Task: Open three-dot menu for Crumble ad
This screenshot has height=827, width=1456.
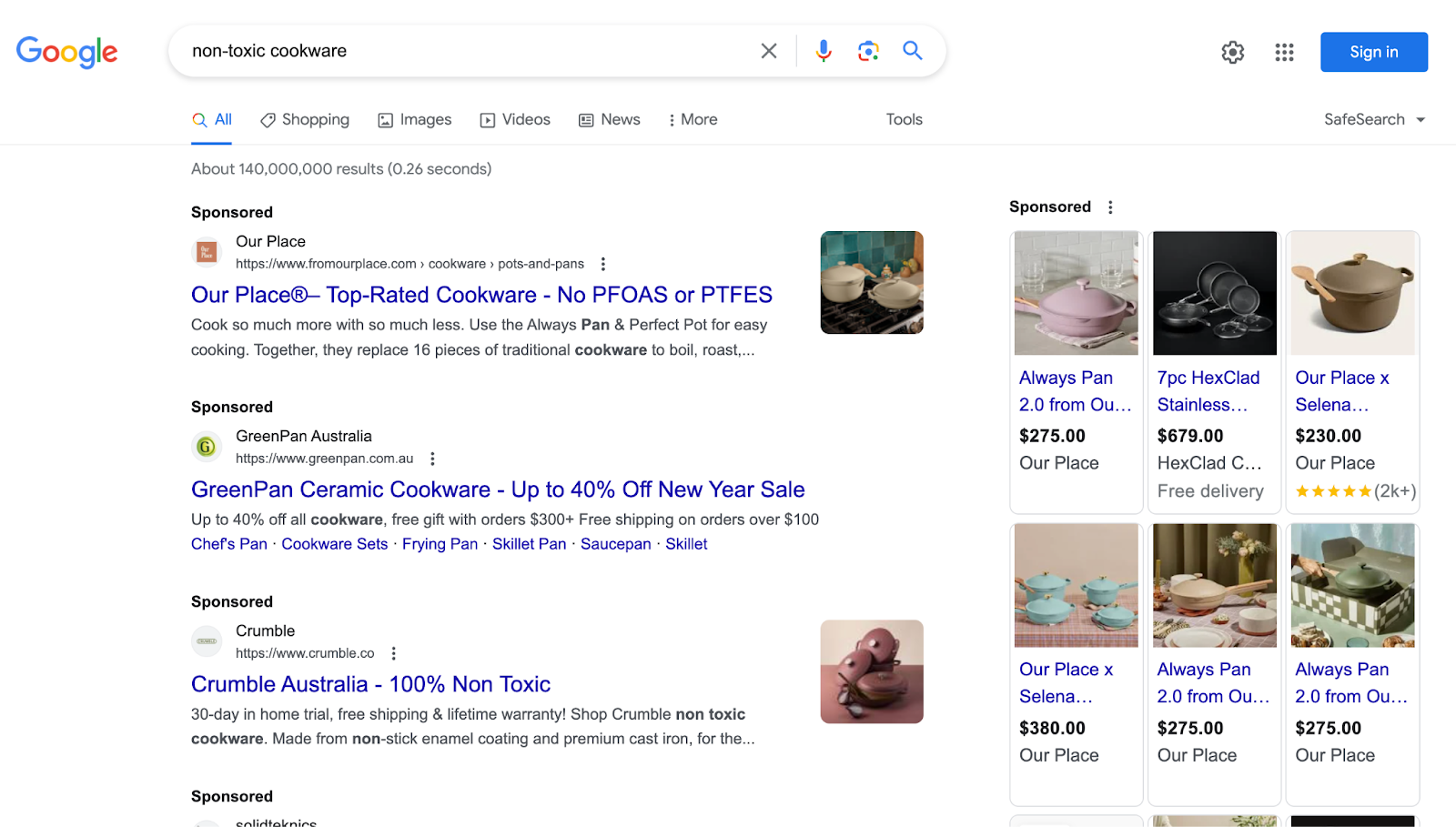Action: (393, 653)
